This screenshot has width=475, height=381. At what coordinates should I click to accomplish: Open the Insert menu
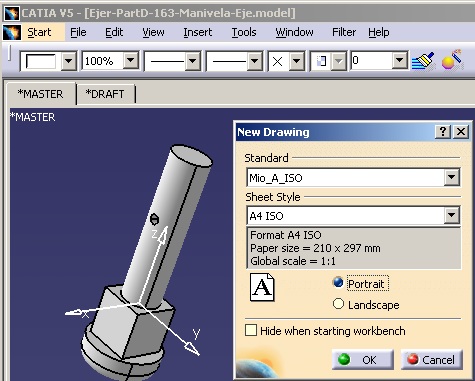[198, 32]
